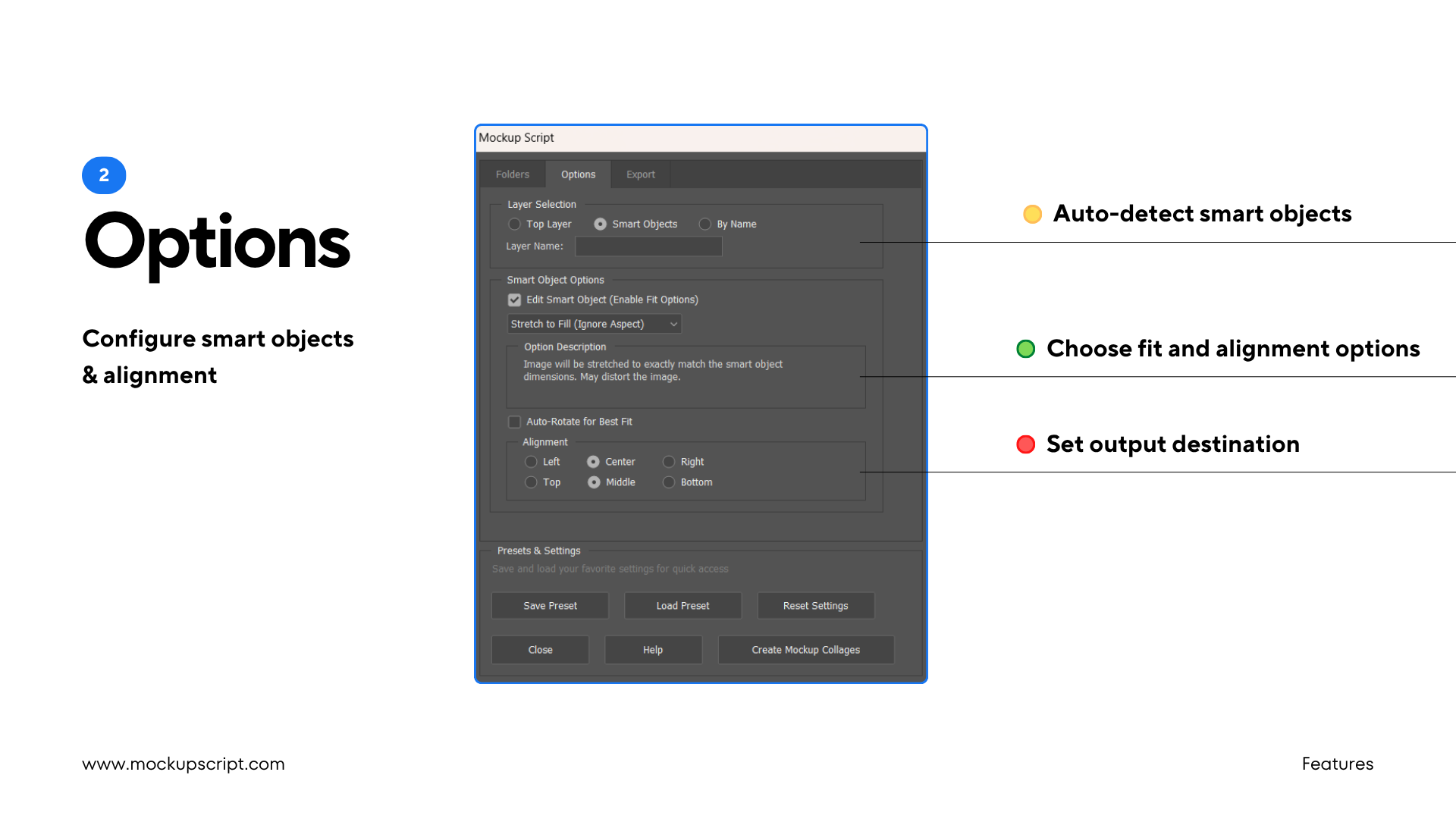
Task: Select Right horizontal alignment
Action: [x=669, y=461]
